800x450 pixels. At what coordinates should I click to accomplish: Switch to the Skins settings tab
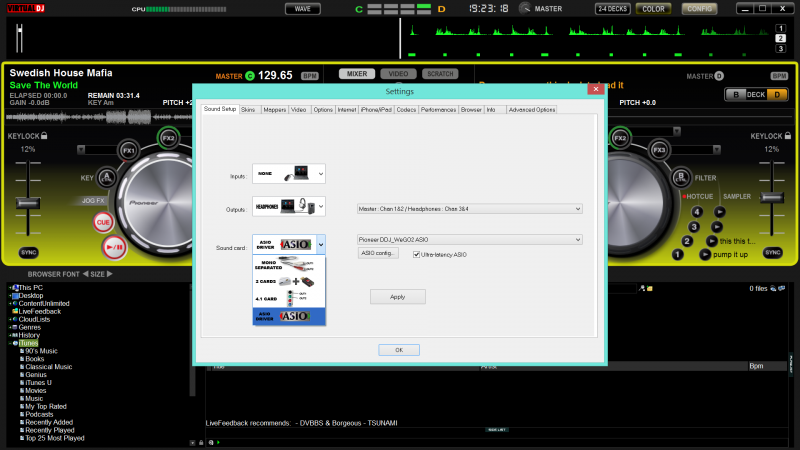pyautogui.click(x=248, y=110)
